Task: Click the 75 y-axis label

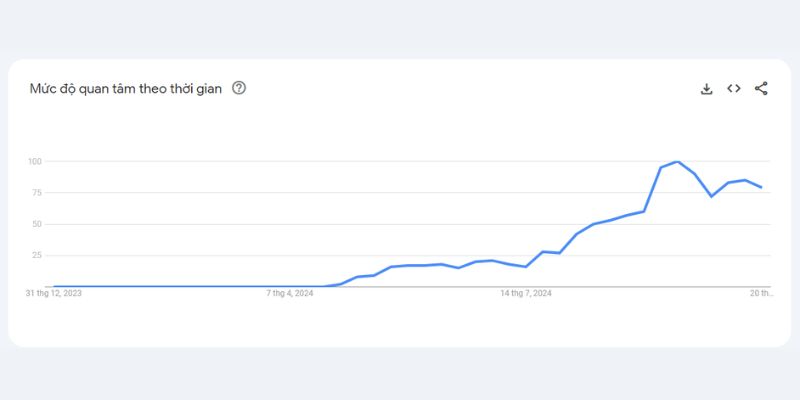Action: pyautogui.click(x=36, y=192)
